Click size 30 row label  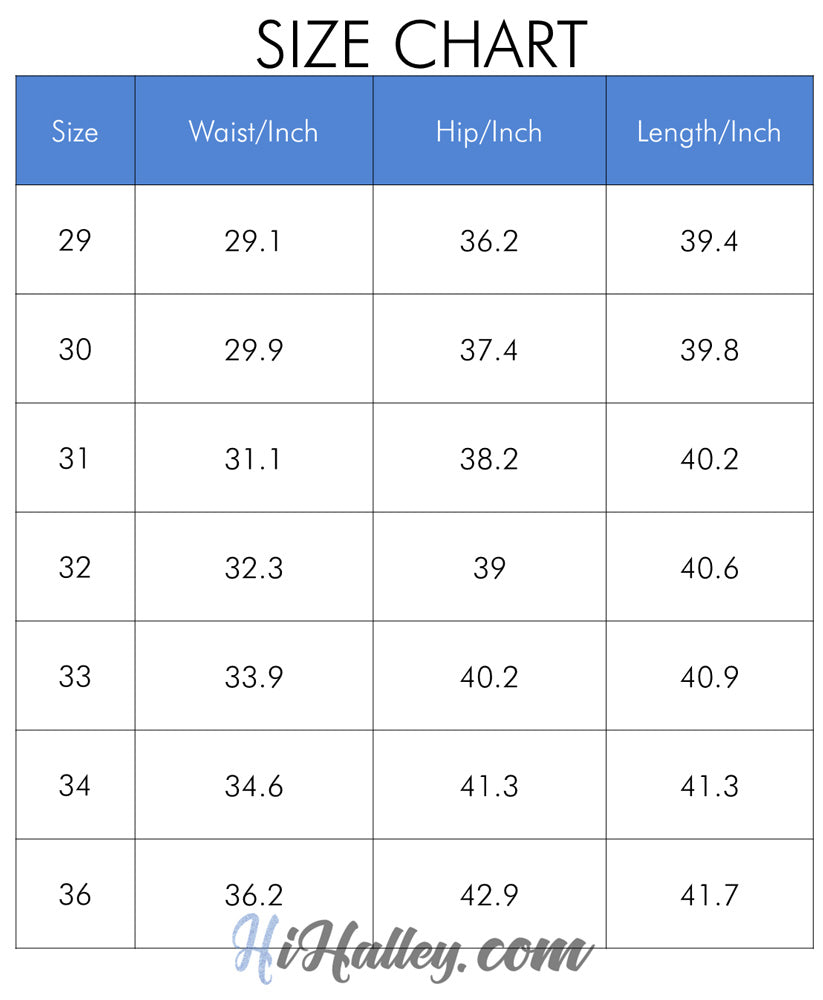pos(75,349)
